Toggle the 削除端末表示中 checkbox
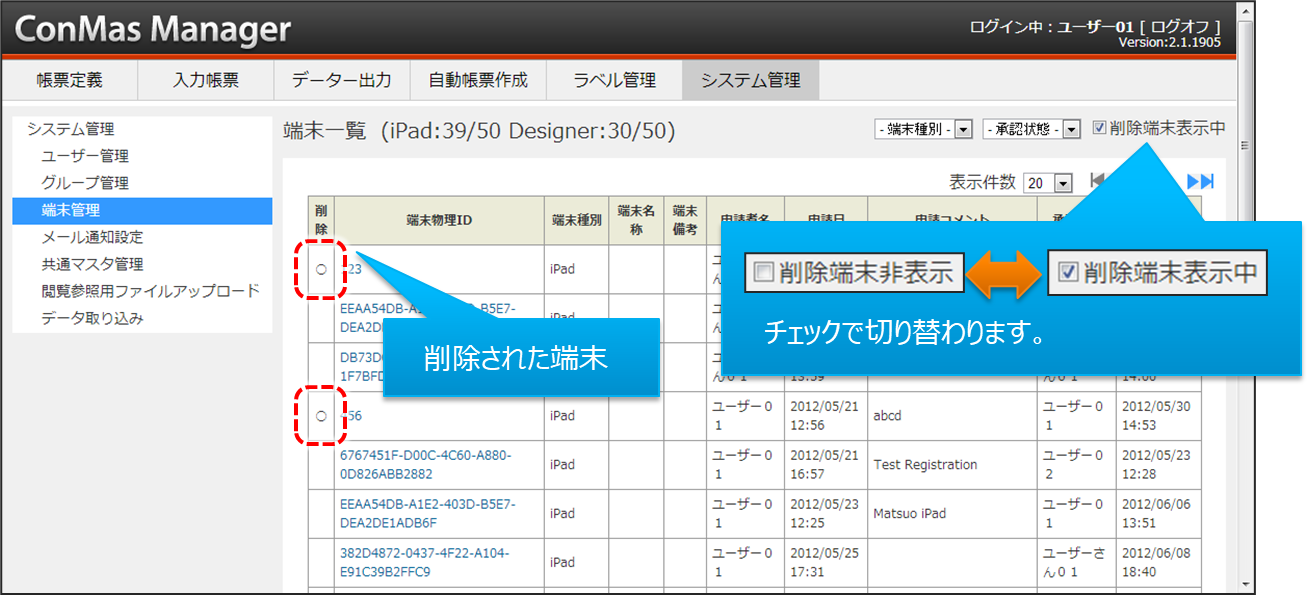Viewport: 1309px width, 595px height. point(1100,128)
